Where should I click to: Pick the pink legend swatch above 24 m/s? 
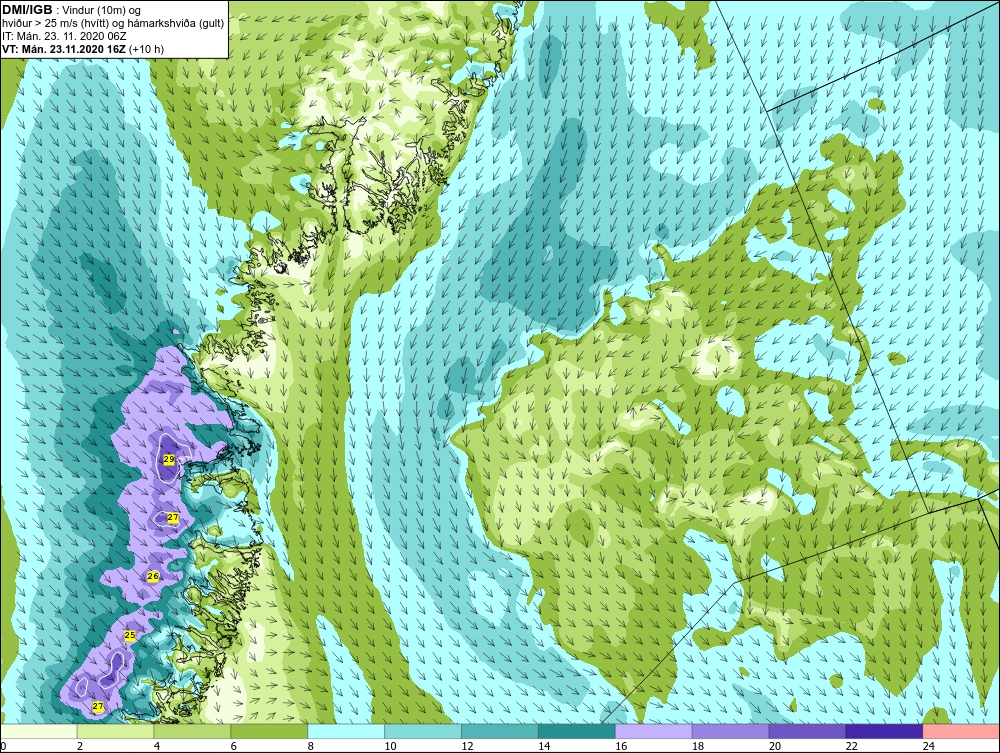961,731
